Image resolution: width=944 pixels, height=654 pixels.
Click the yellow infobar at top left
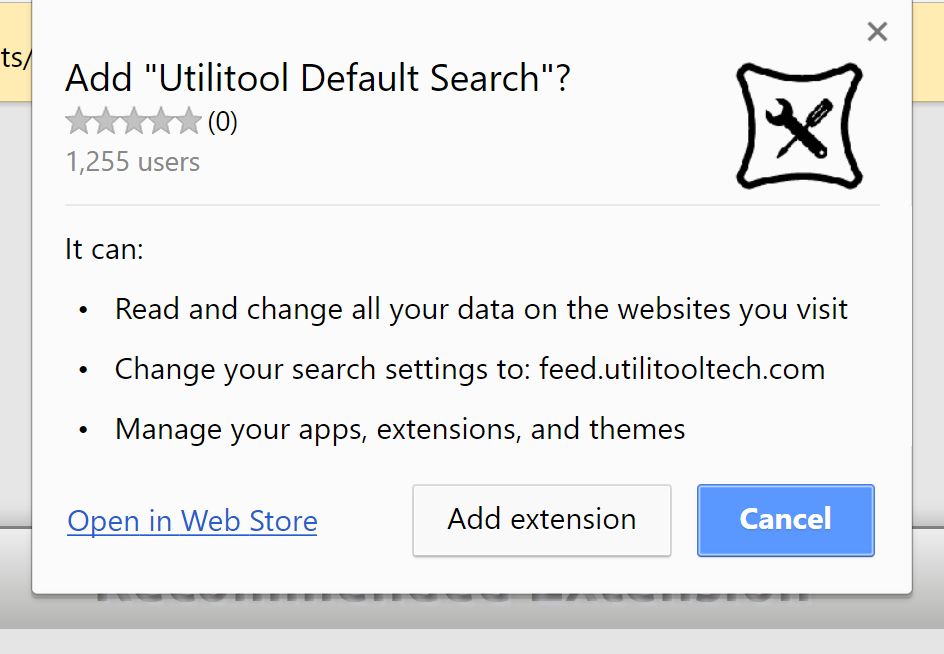14,60
